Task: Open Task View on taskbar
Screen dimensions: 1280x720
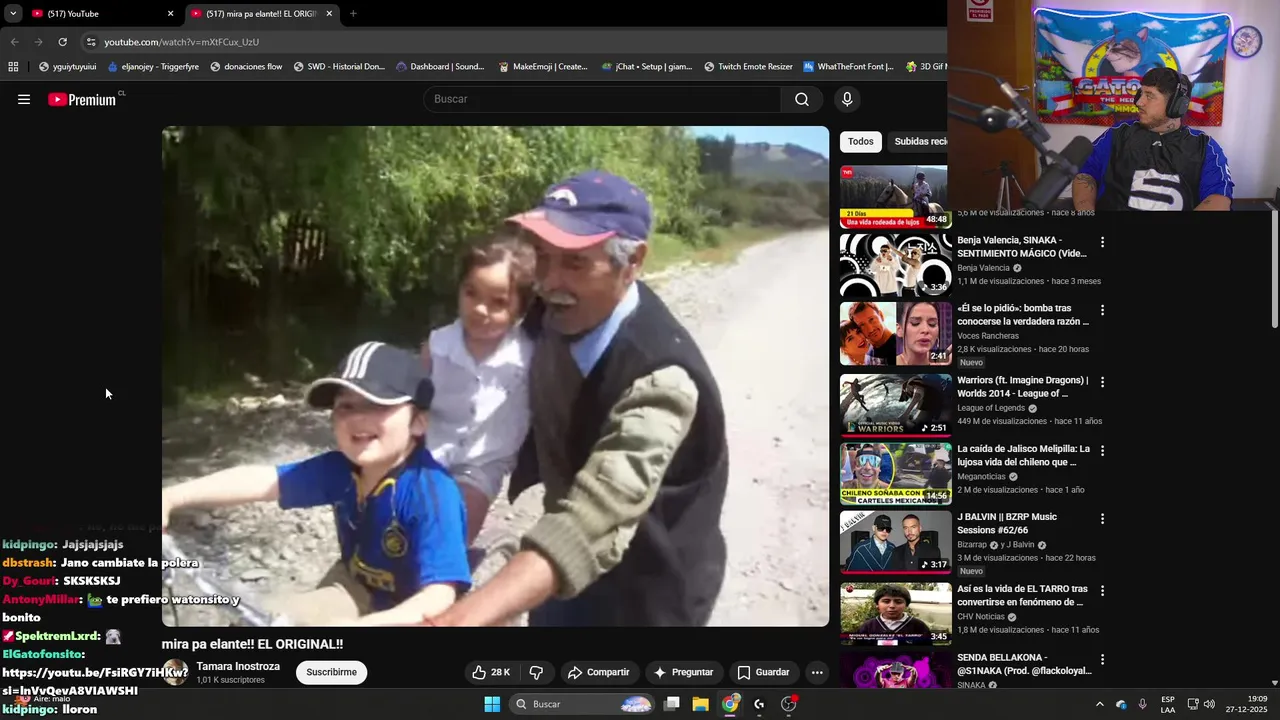Action: [672, 704]
